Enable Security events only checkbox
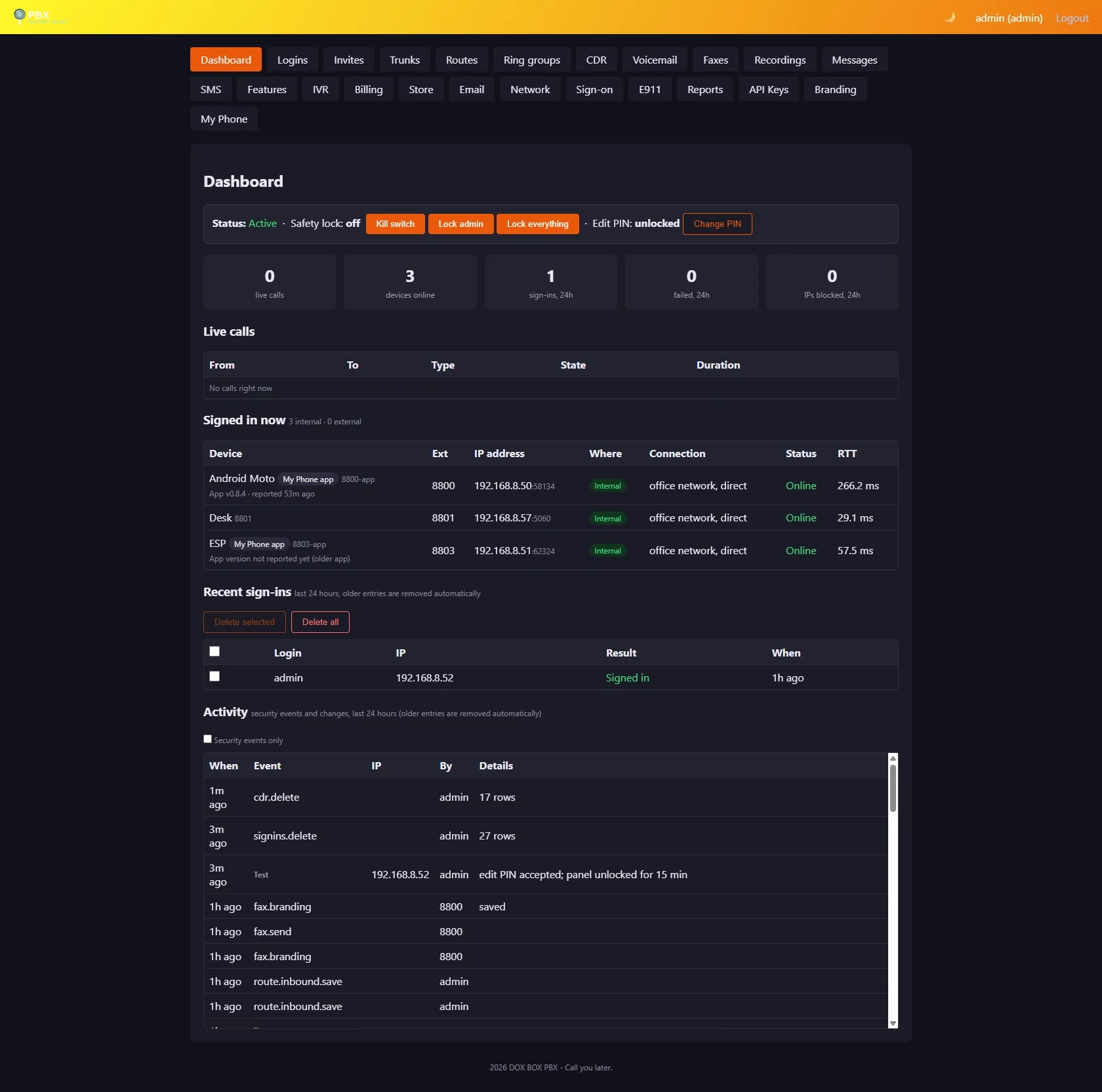 click(x=208, y=738)
